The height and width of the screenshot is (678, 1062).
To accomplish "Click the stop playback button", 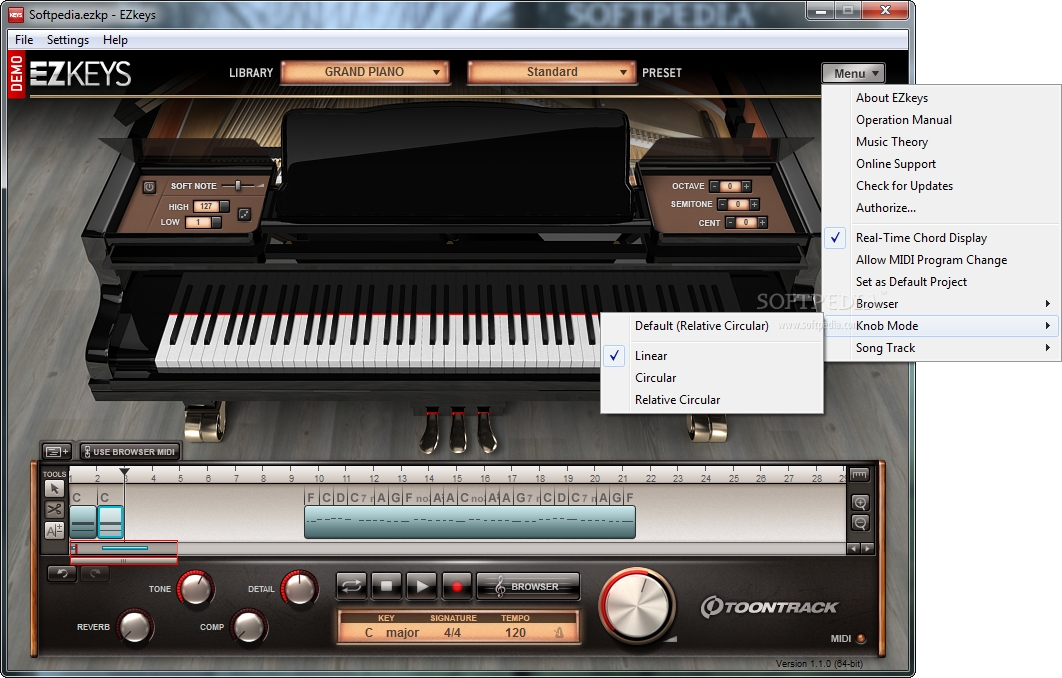I will [386, 586].
